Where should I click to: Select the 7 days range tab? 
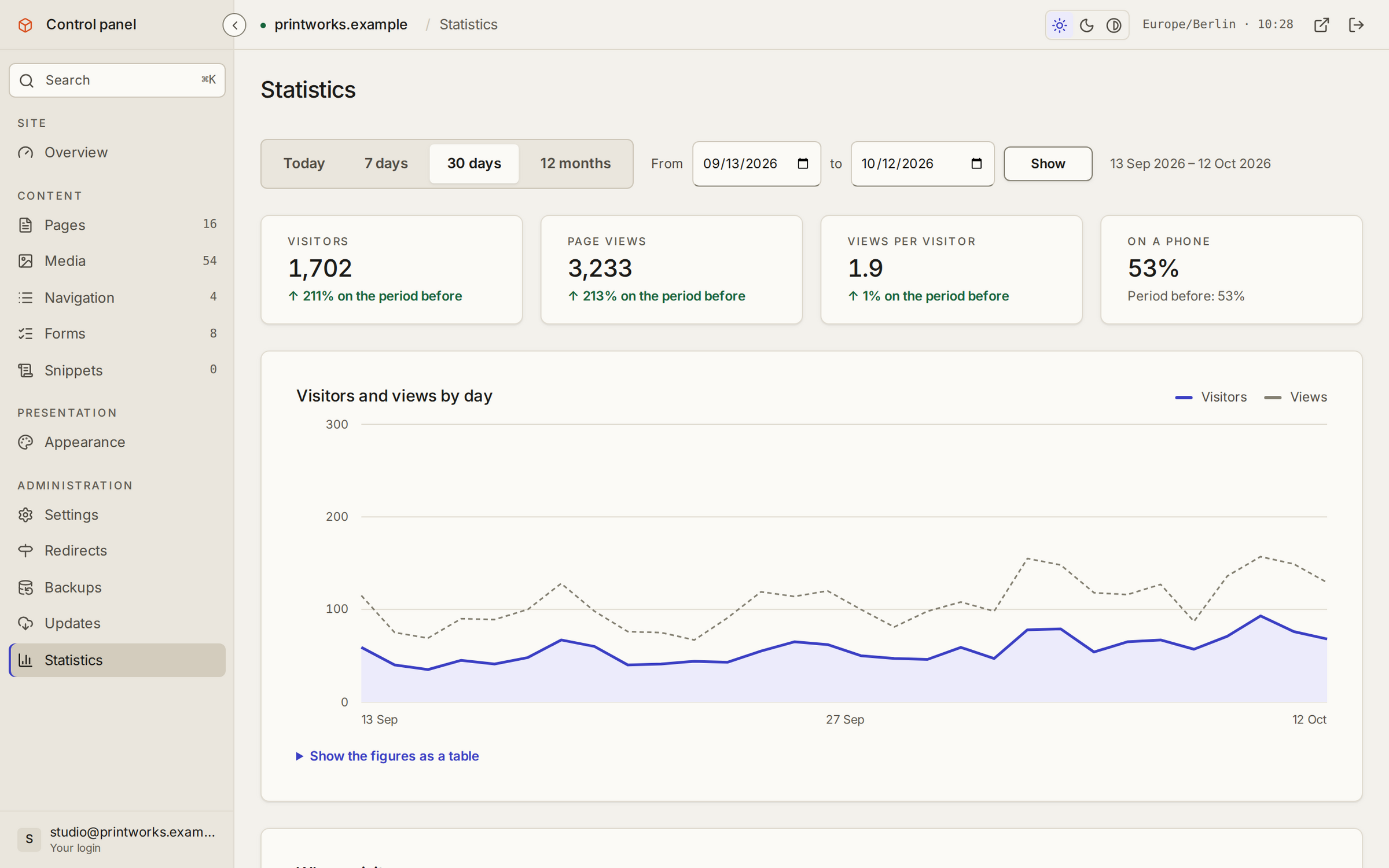[x=386, y=164]
